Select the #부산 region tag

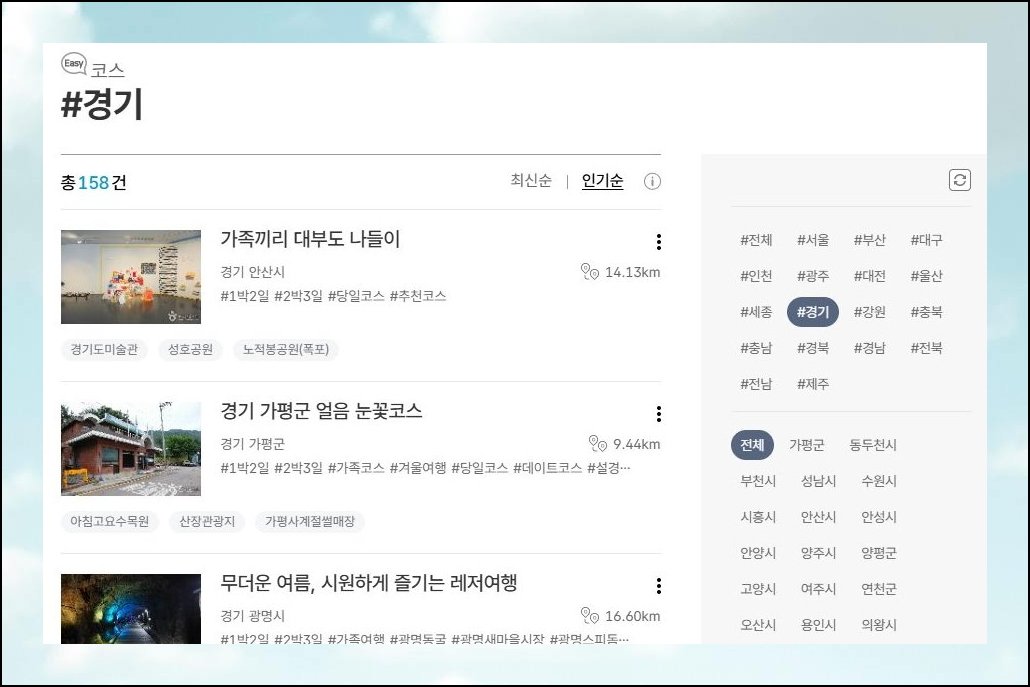click(870, 240)
